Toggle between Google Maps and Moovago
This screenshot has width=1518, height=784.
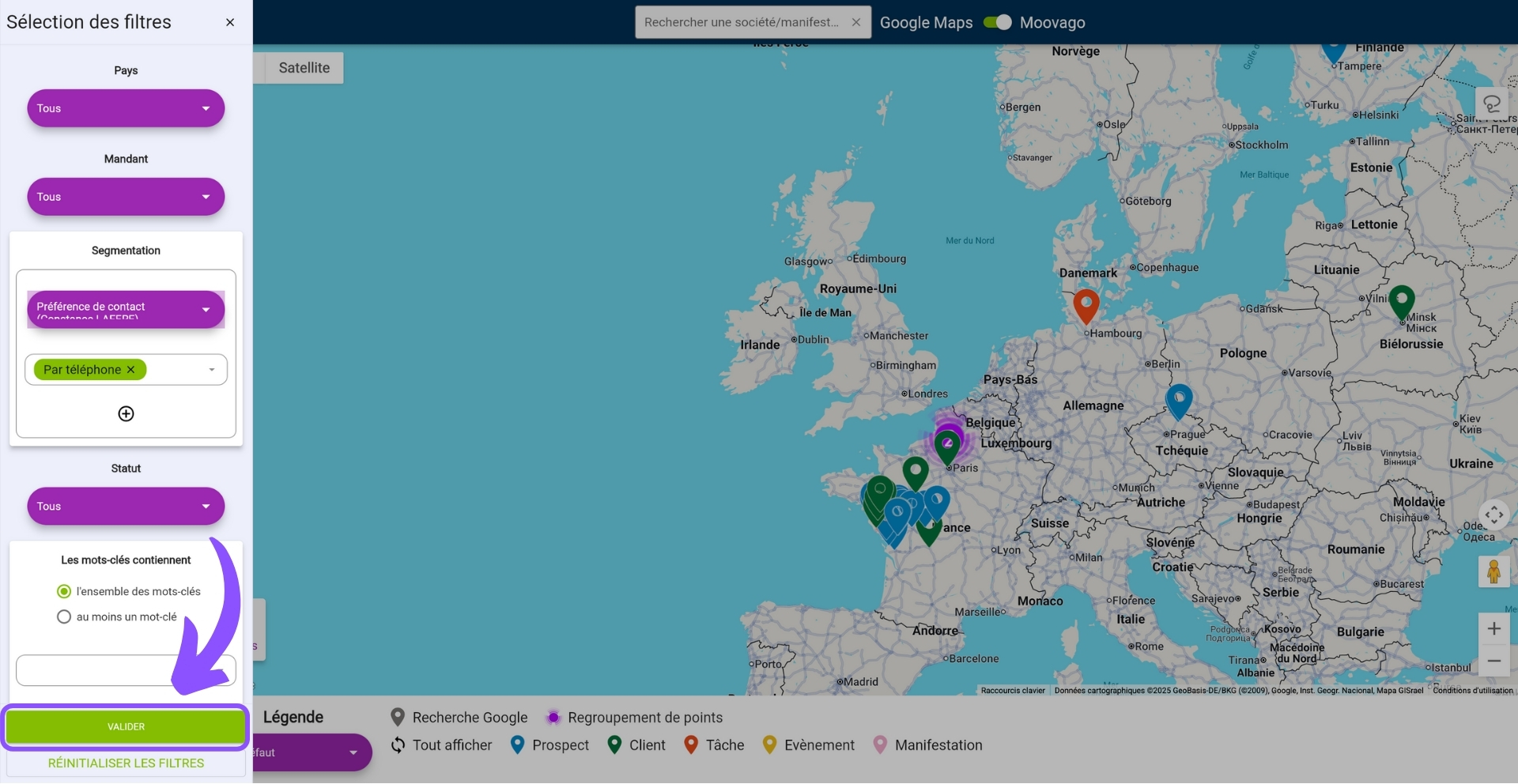click(997, 22)
